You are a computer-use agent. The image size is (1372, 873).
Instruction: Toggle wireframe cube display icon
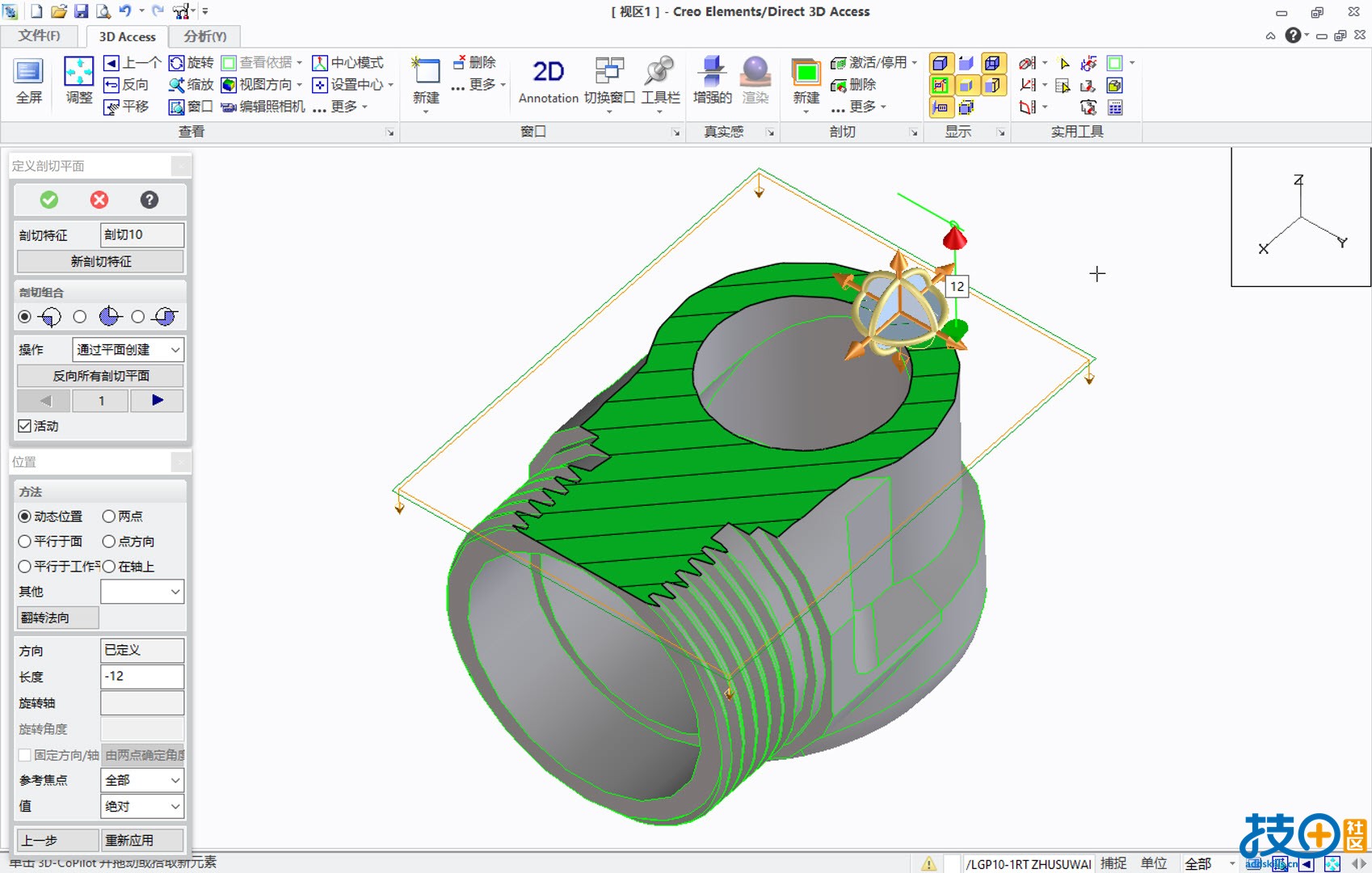pyautogui.click(x=992, y=63)
